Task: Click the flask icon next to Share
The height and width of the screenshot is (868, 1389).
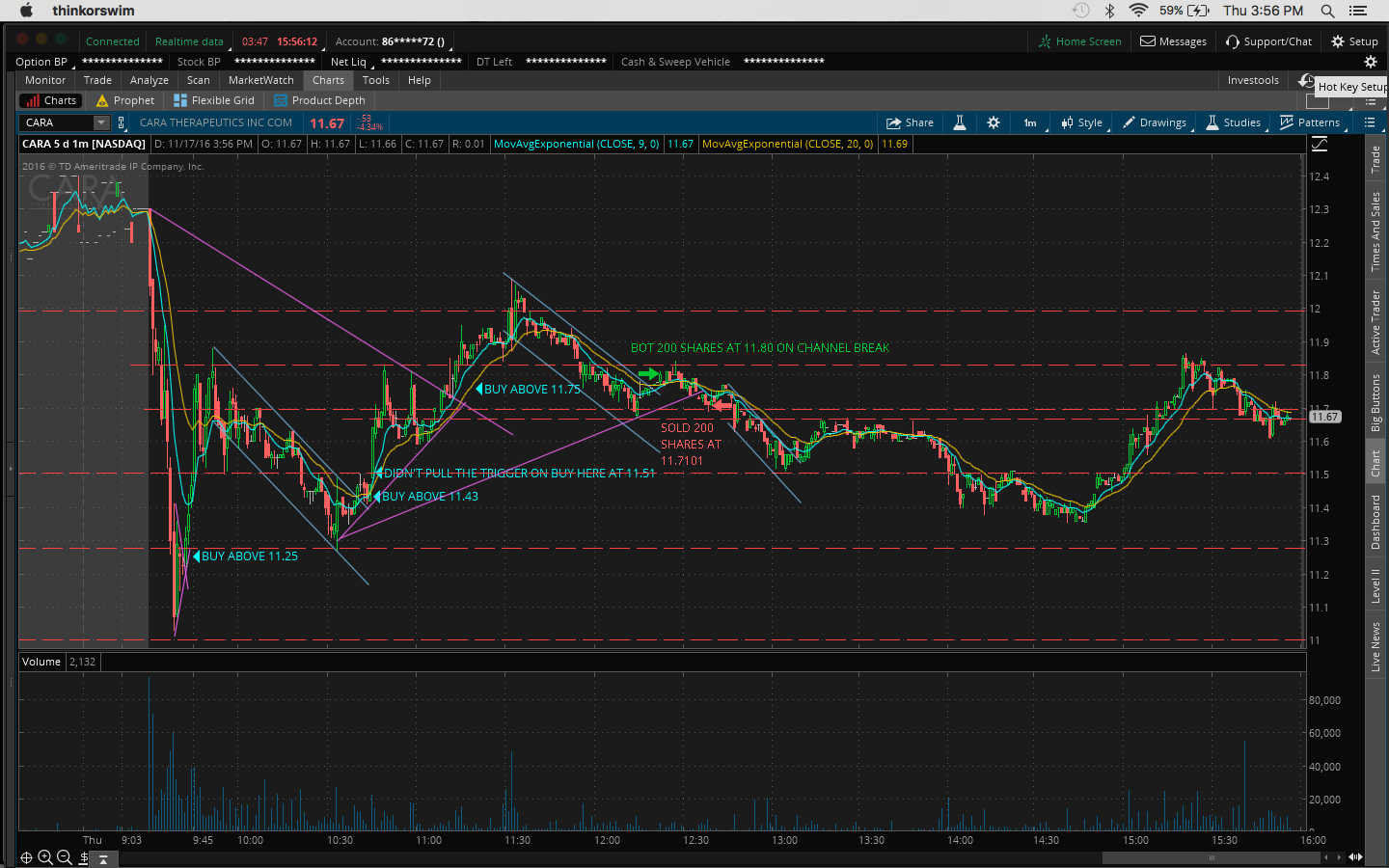Action: pyautogui.click(x=960, y=122)
